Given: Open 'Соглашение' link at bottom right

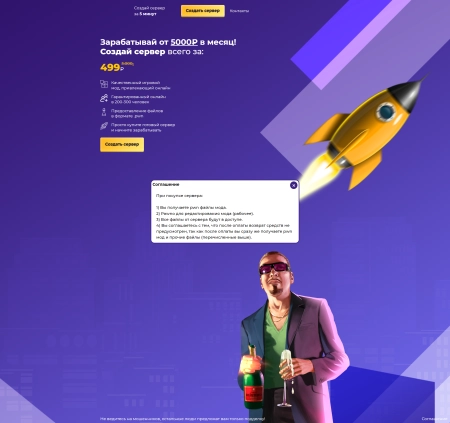Looking at the screenshot, I should coord(434,419).
